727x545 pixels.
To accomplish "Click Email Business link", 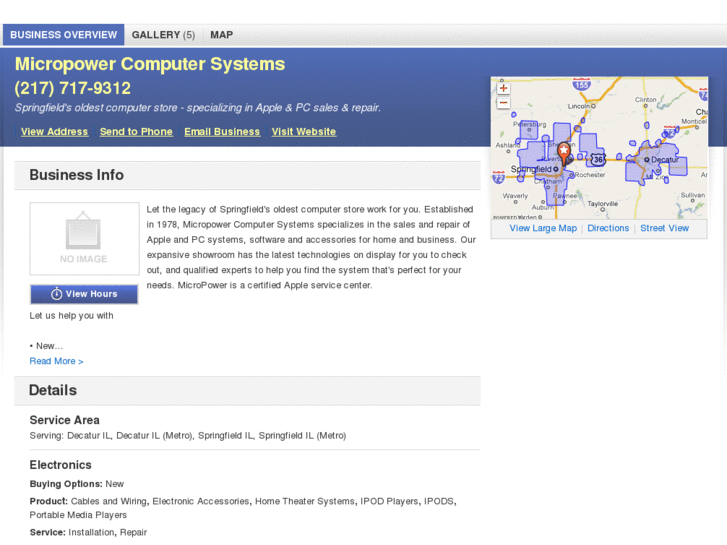I will click(x=222, y=132).
